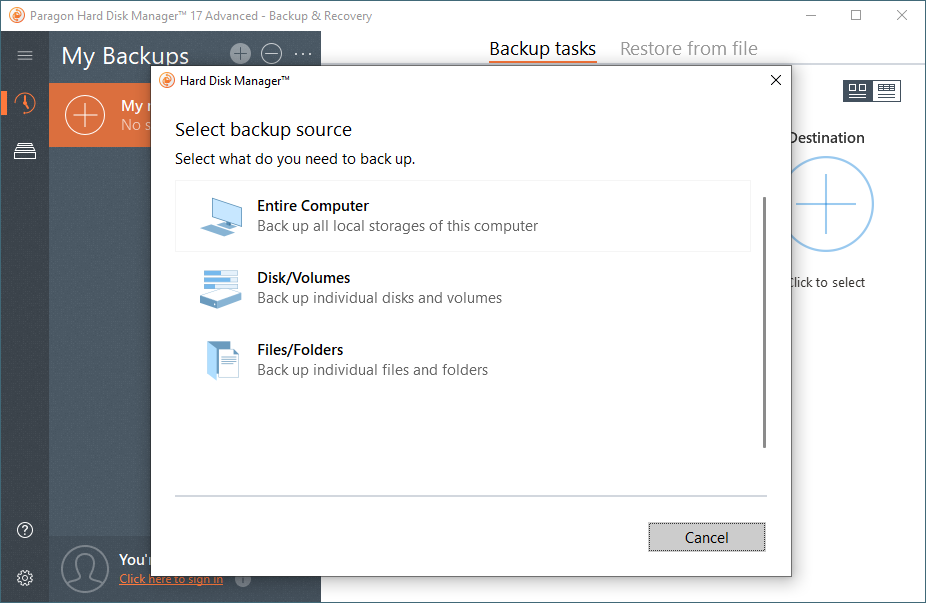Click the Destination plus circle
This screenshot has height=603, width=926.
pos(826,204)
